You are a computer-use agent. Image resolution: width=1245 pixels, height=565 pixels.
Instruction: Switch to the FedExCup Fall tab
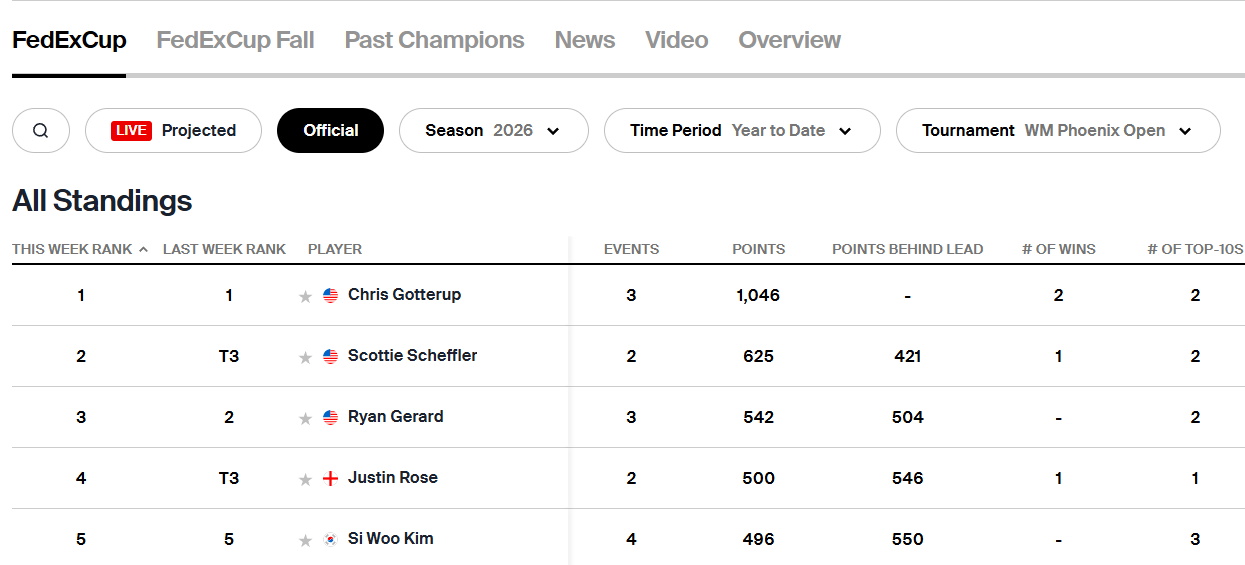[x=235, y=40]
